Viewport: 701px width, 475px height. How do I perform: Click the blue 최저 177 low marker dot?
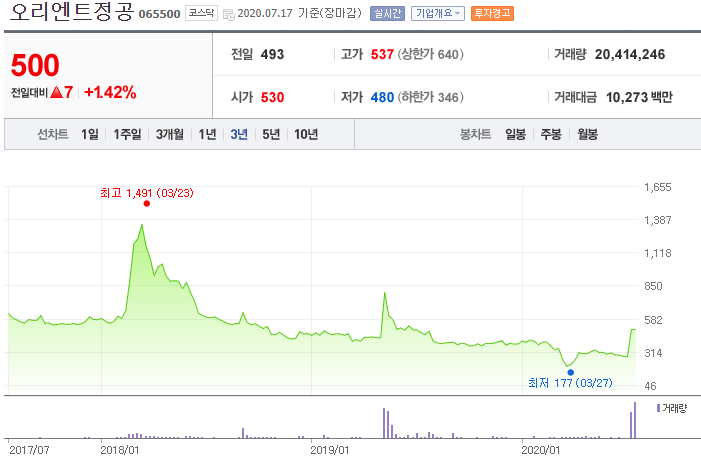(570, 372)
